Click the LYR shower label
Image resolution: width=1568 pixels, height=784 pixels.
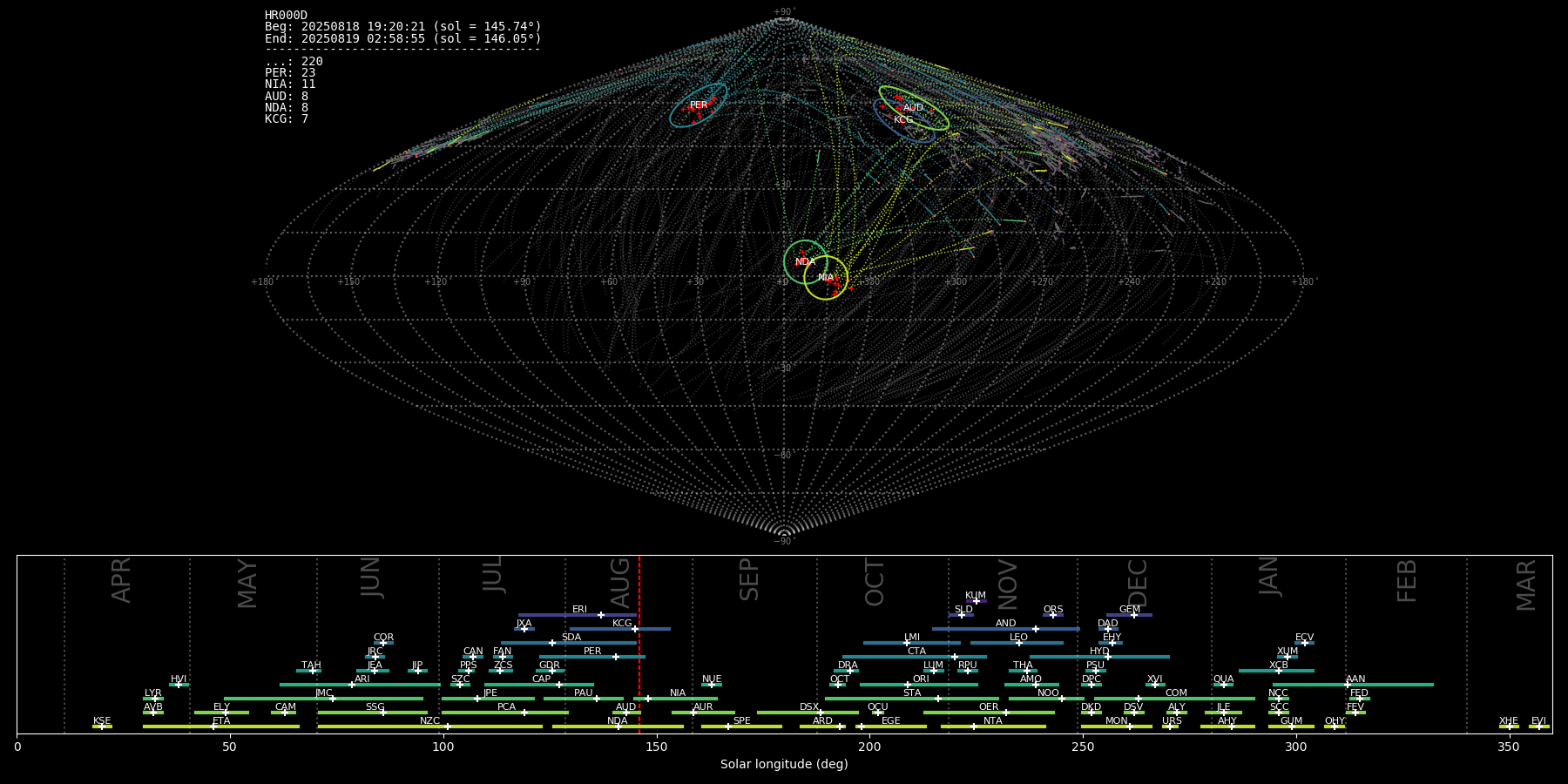[153, 693]
